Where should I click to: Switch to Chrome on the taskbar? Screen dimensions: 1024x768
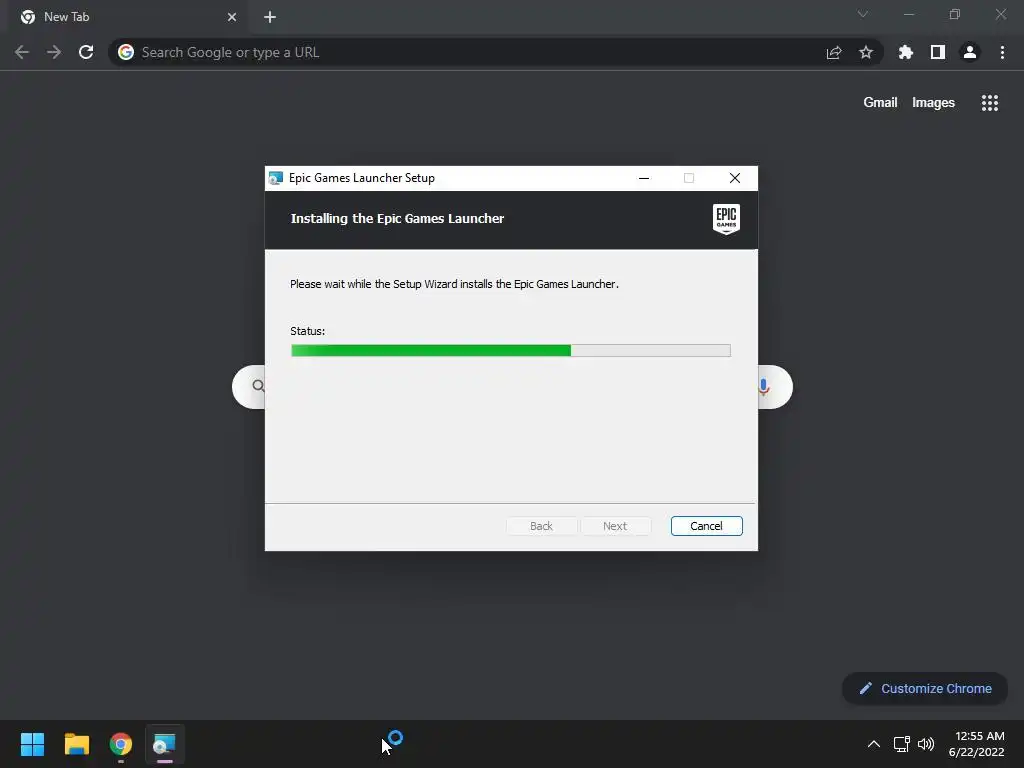(x=121, y=744)
